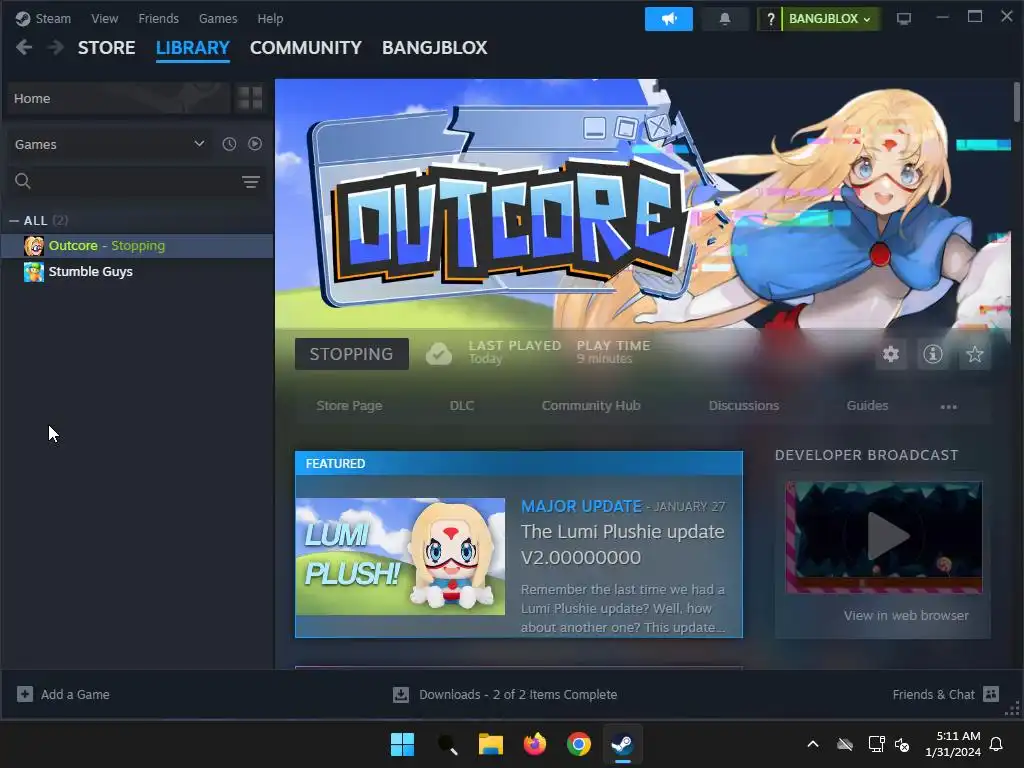Click the Steam logo in menu bar
The height and width of the screenshot is (768, 1024).
[23, 18]
